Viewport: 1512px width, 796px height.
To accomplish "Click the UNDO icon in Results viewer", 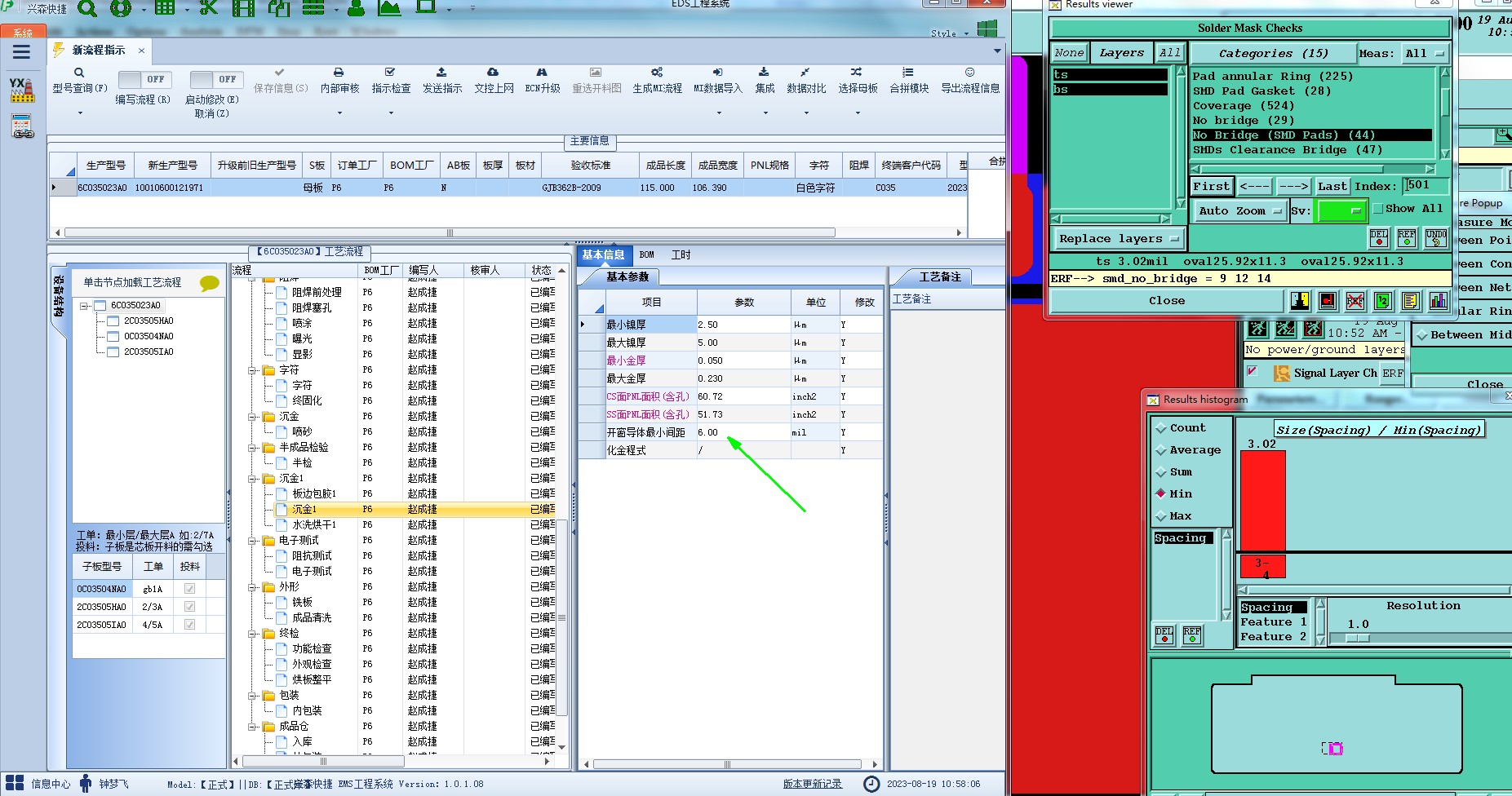I will click(1436, 238).
